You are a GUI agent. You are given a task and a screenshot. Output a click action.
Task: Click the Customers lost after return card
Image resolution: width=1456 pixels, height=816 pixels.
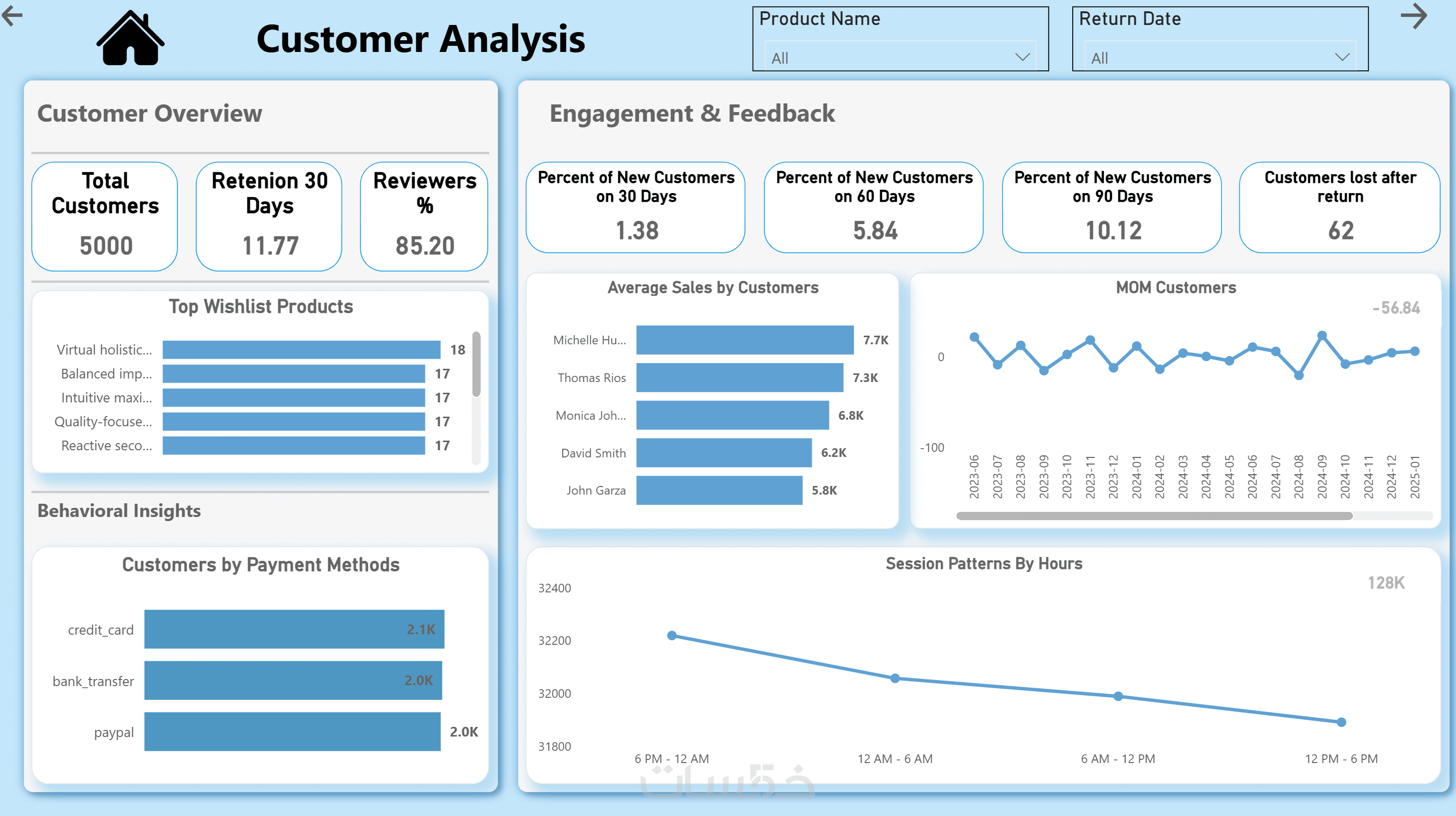tap(1340, 207)
